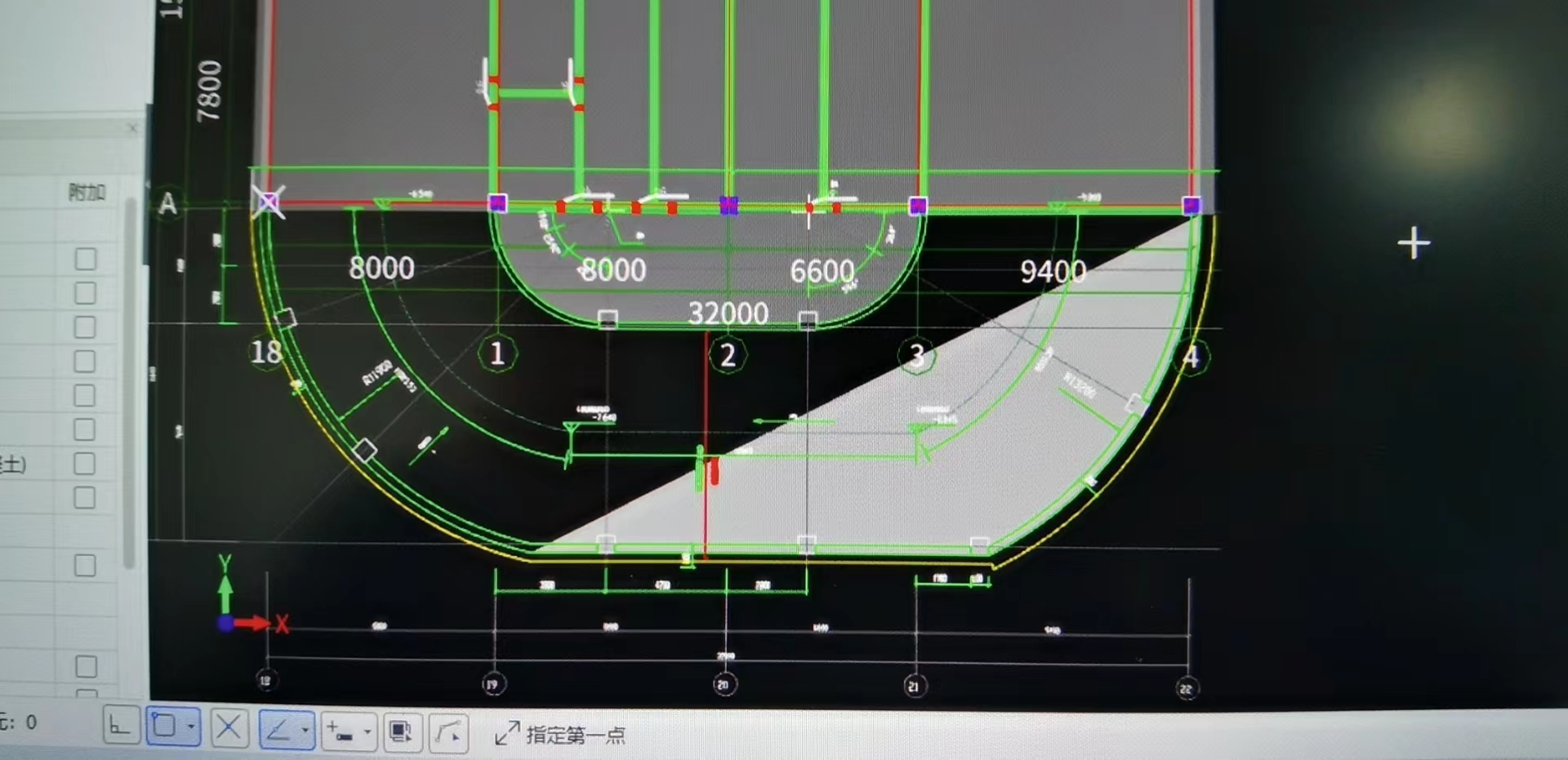The width and height of the screenshot is (1568, 760).
Task: Open the angle tool dropdown arrow
Action: pos(305,728)
